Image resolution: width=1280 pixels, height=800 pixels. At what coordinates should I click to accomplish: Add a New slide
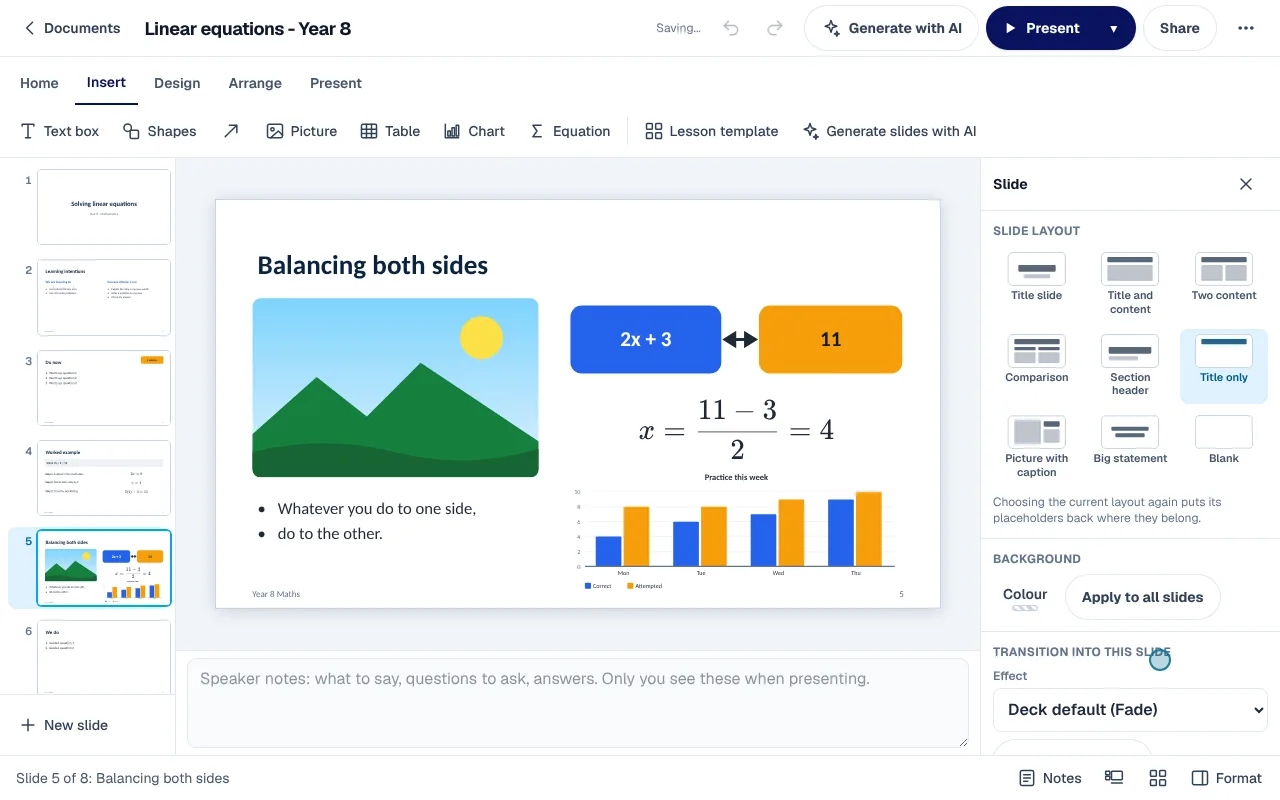(64, 725)
